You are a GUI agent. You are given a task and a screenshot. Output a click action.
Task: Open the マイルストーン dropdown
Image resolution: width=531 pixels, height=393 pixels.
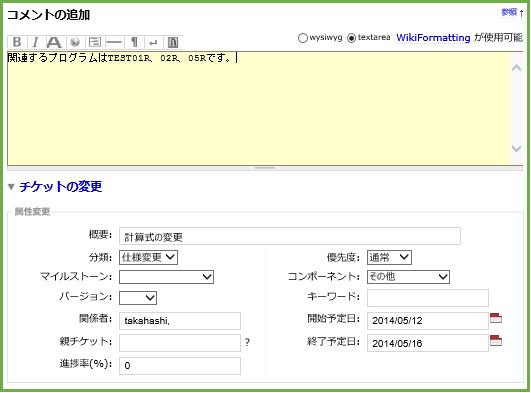(166, 277)
